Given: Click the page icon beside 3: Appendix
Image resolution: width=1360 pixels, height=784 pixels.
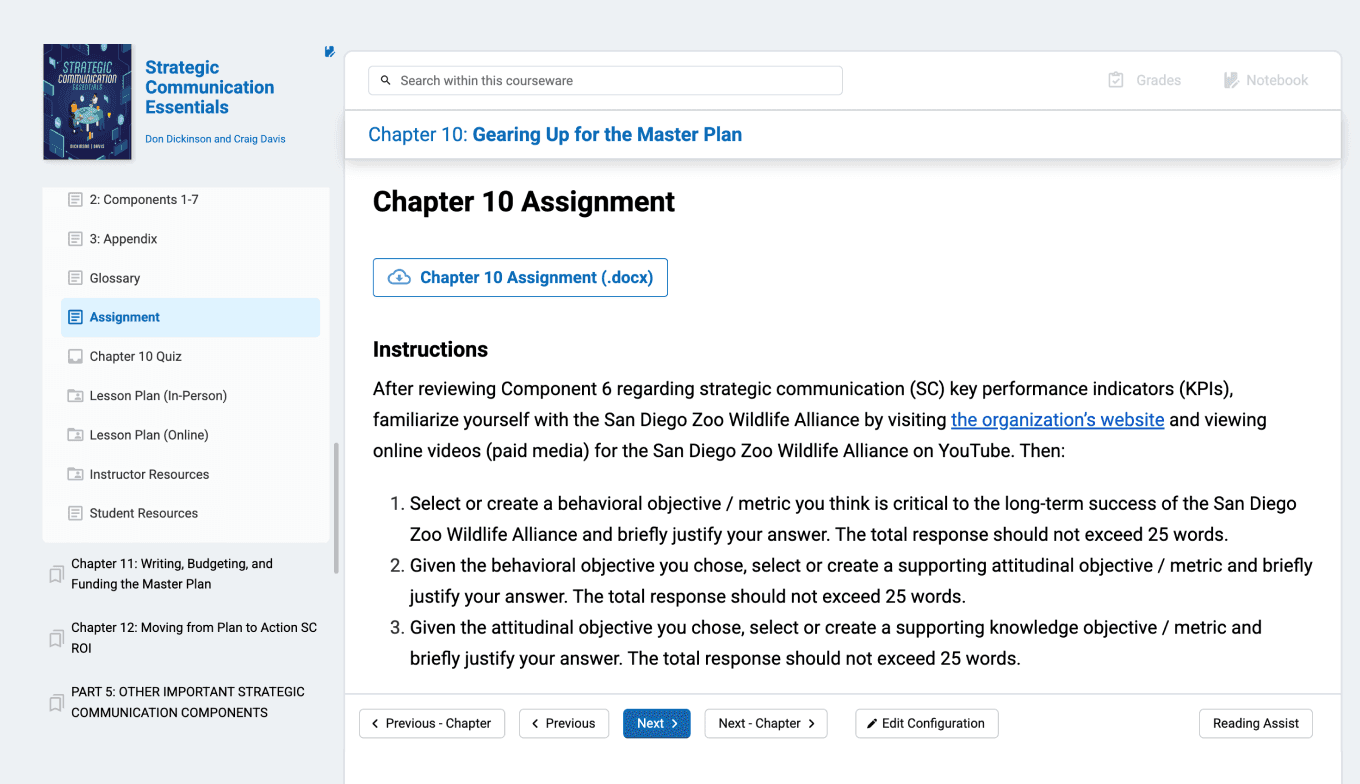Looking at the screenshot, I should [75, 239].
